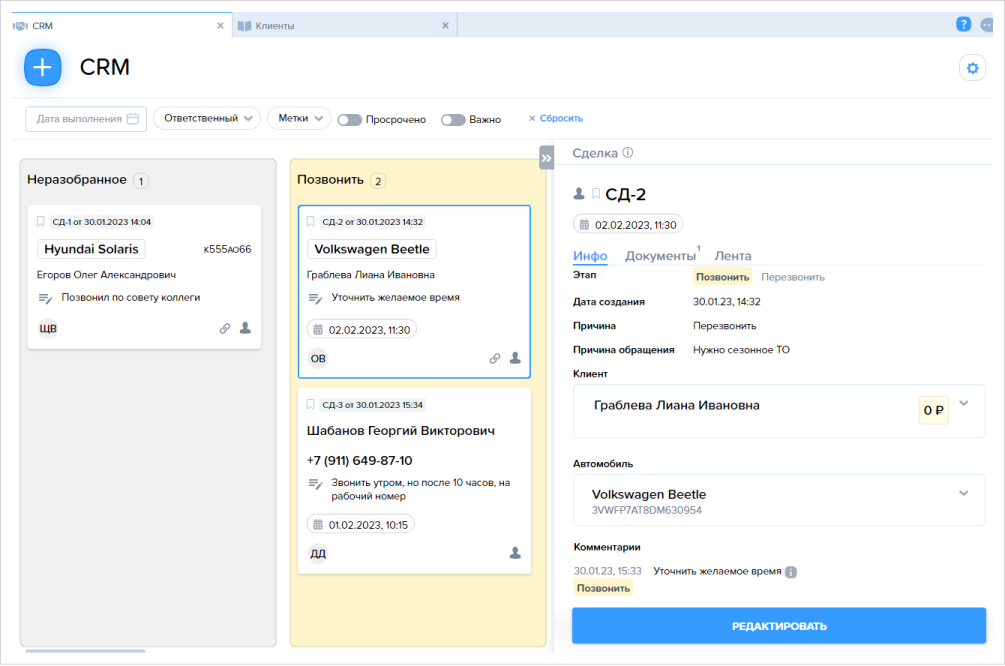The image size is (1005, 666).
Task: Click the info icon next to Сделка
Action: [x=628, y=153]
